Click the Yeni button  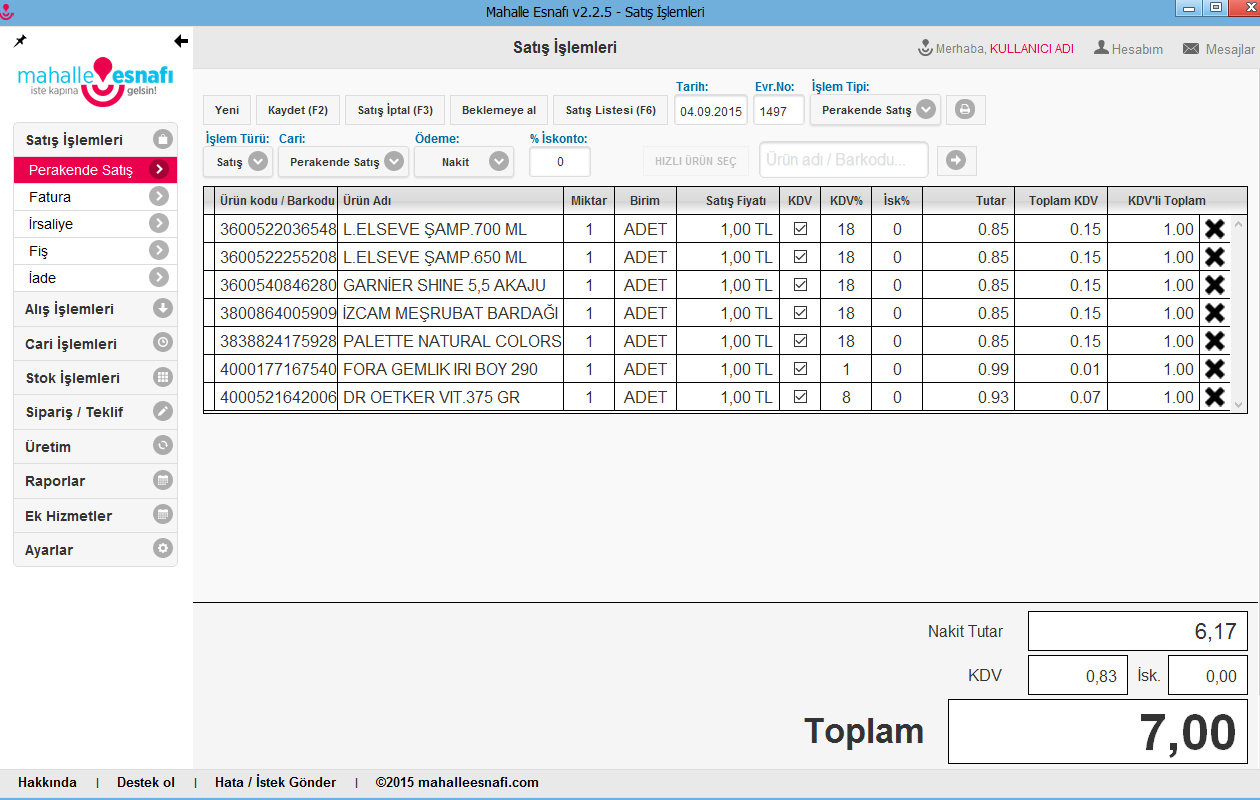tap(227, 110)
